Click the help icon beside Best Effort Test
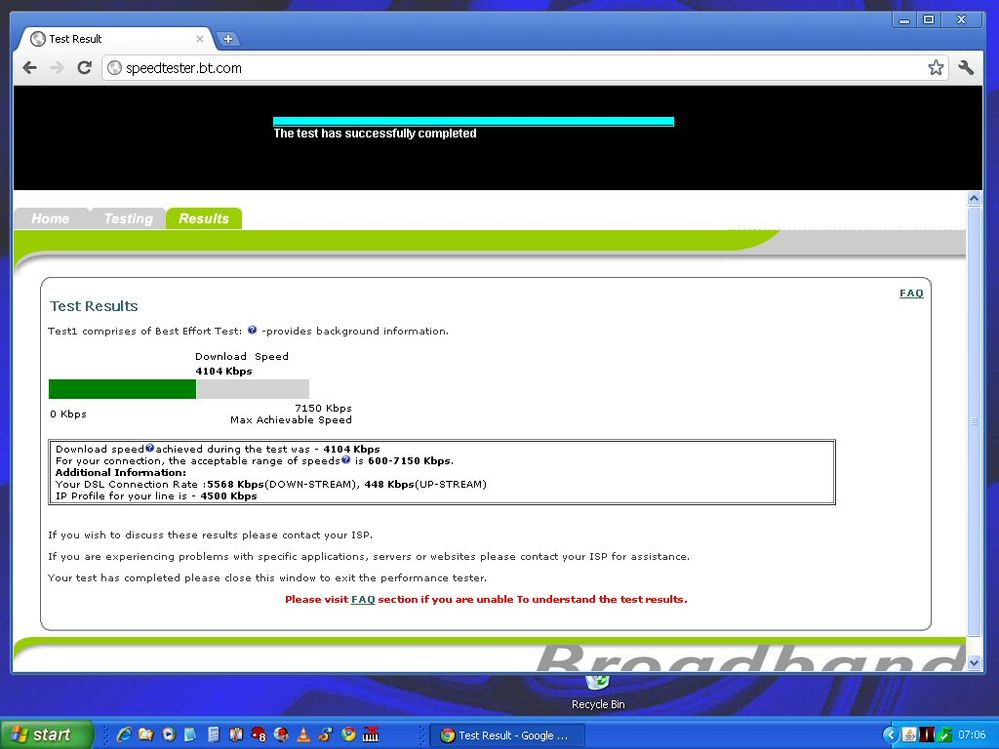999x749 pixels. [252, 330]
